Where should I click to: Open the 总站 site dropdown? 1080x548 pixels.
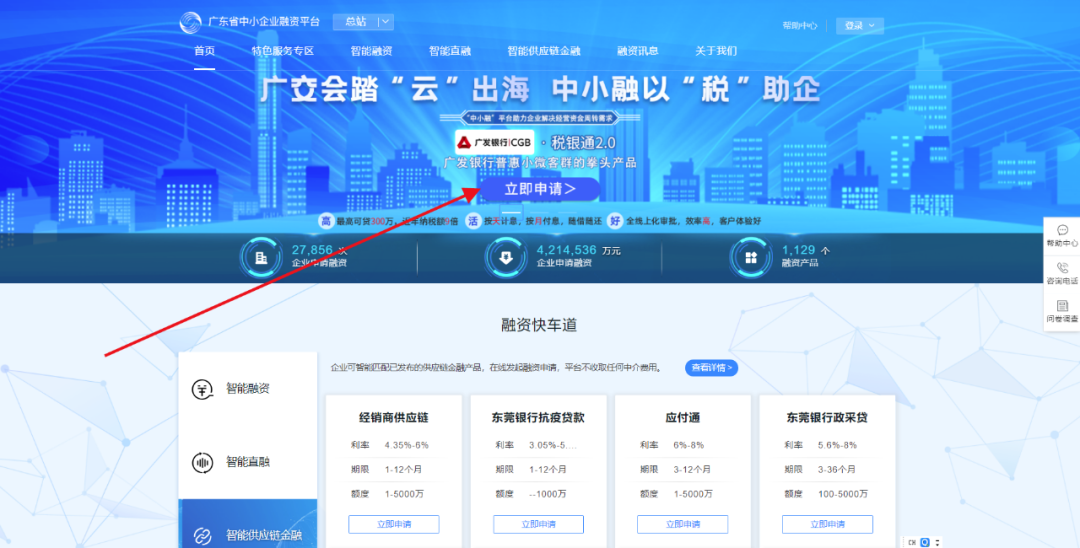click(363, 22)
